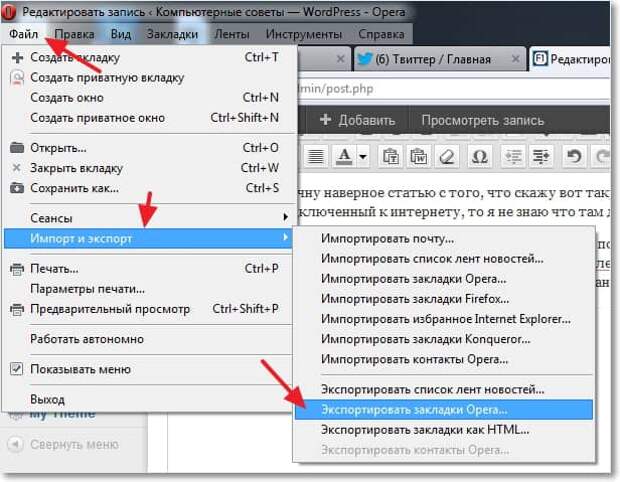Click the eraser remove formatting icon
The width and height of the screenshot is (620, 482).
point(447,157)
